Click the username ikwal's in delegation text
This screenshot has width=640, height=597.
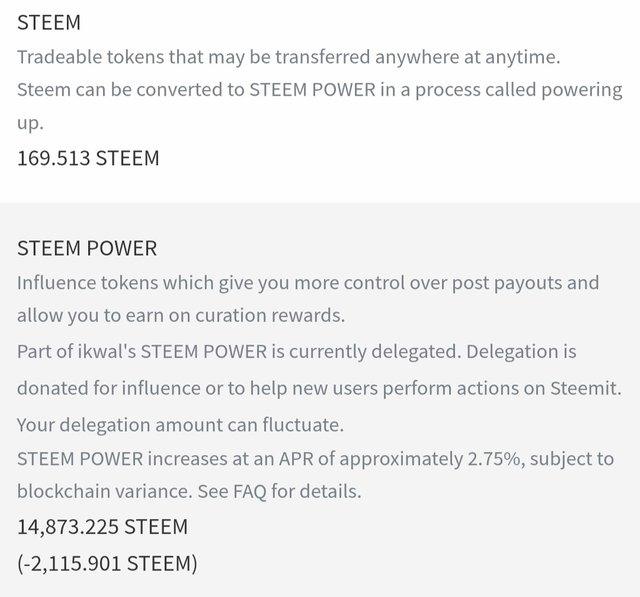point(107,352)
